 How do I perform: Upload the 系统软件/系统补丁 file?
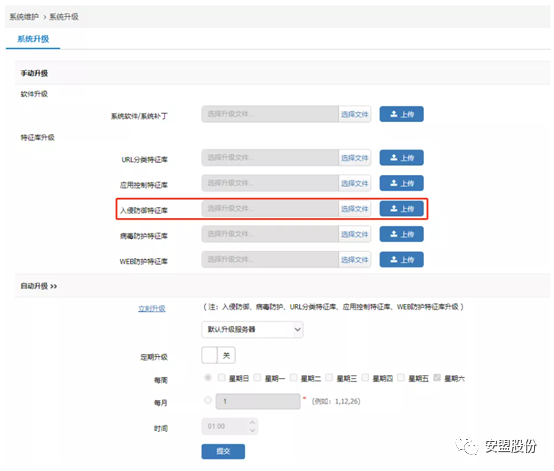pos(401,114)
